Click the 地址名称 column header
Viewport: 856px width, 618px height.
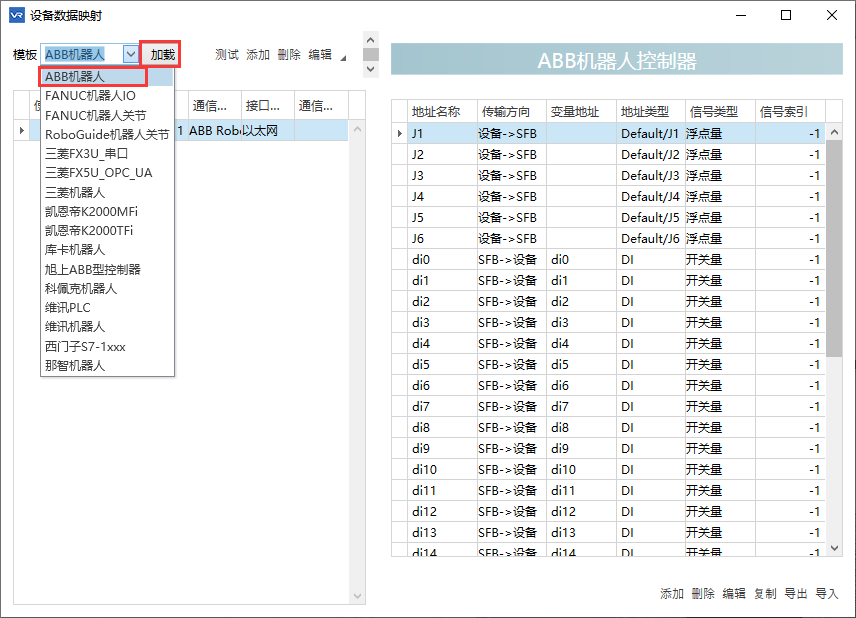443,111
